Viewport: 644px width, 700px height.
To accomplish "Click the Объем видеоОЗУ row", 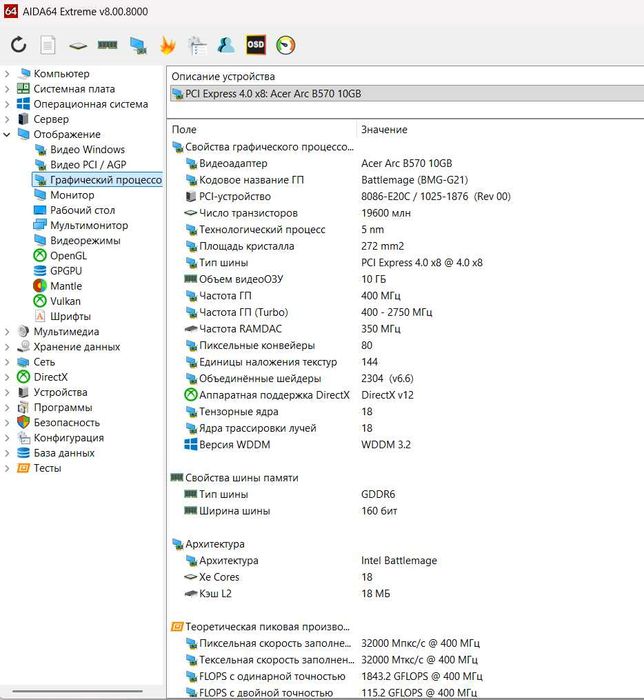I will coord(406,279).
